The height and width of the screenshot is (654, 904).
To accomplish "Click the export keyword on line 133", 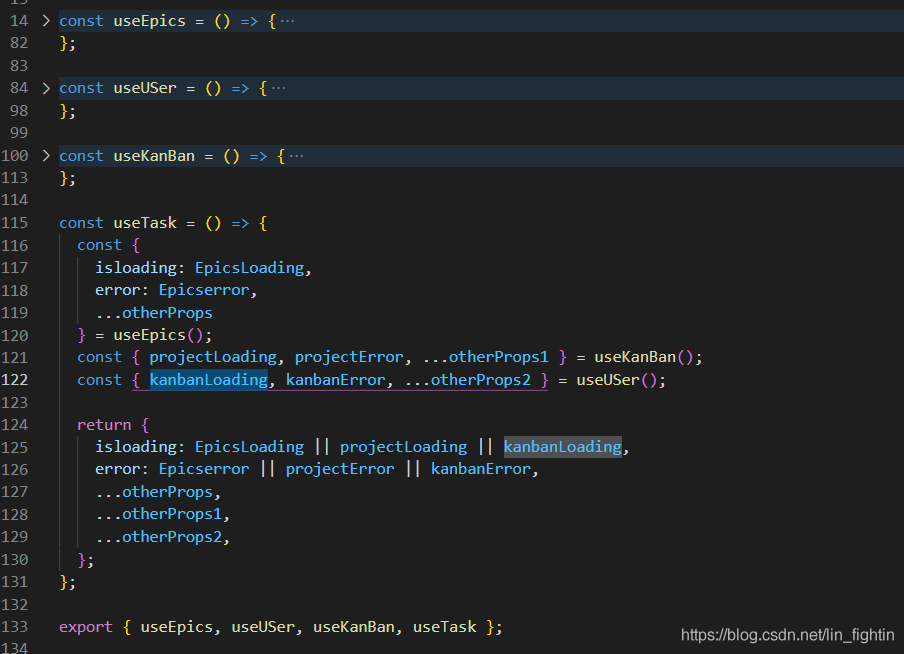I will [x=86, y=627].
